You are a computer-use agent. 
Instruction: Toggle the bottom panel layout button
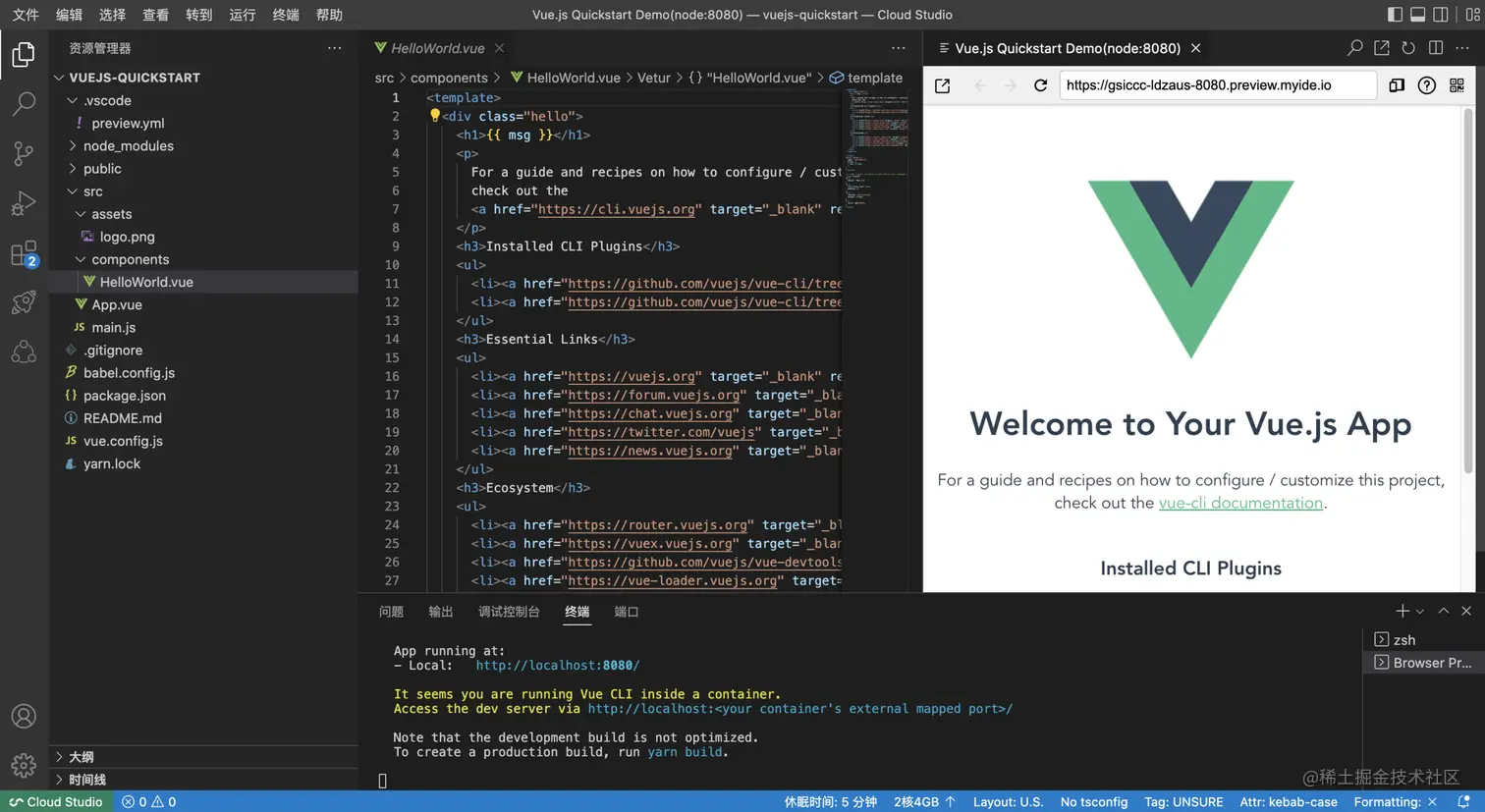pos(1418,15)
